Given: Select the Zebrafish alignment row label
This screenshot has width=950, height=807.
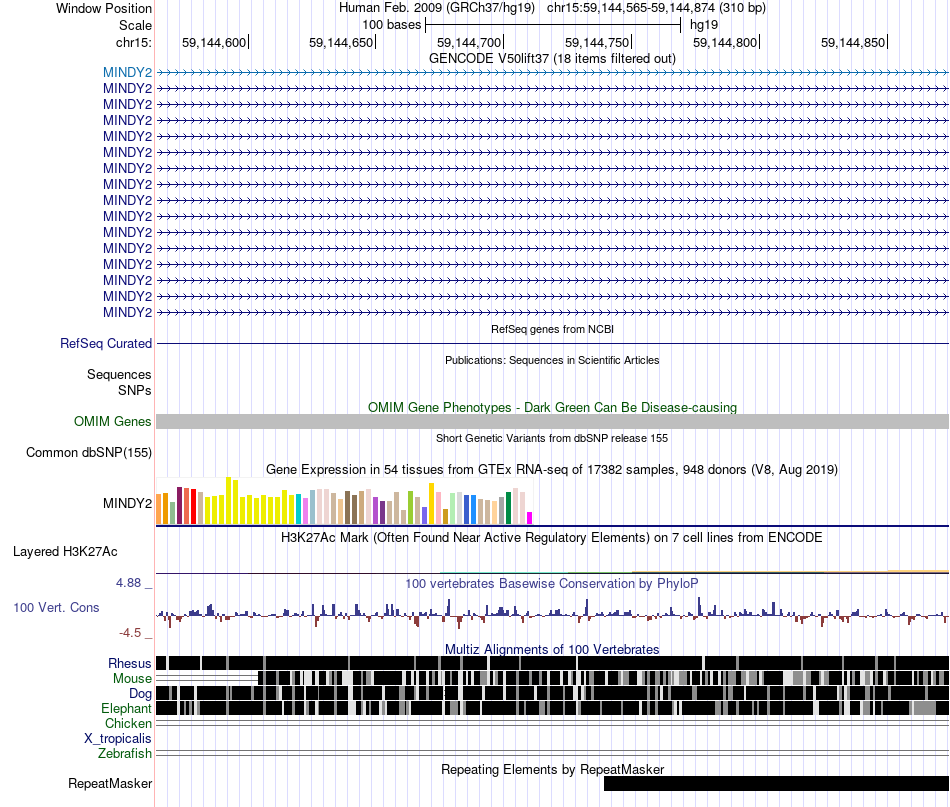Looking at the screenshot, I should click(125, 754).
